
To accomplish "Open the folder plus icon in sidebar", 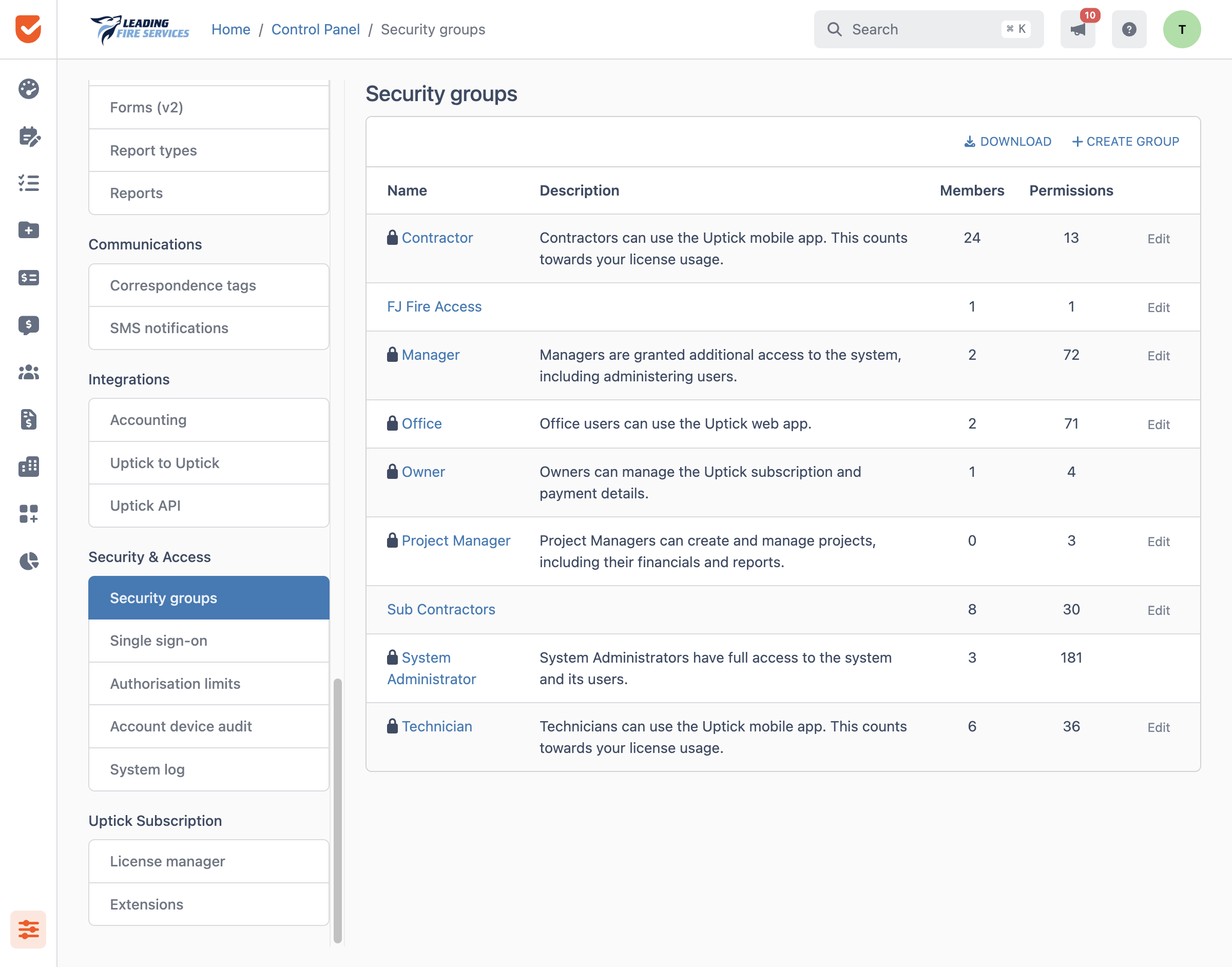I will [x=28, y=230].
